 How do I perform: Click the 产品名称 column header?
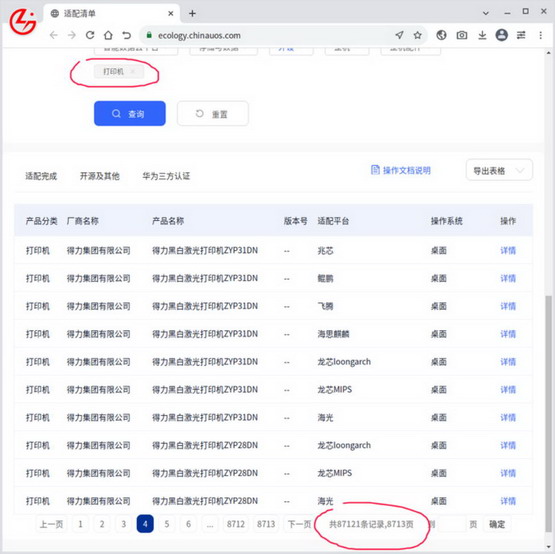tap(168, 221)
